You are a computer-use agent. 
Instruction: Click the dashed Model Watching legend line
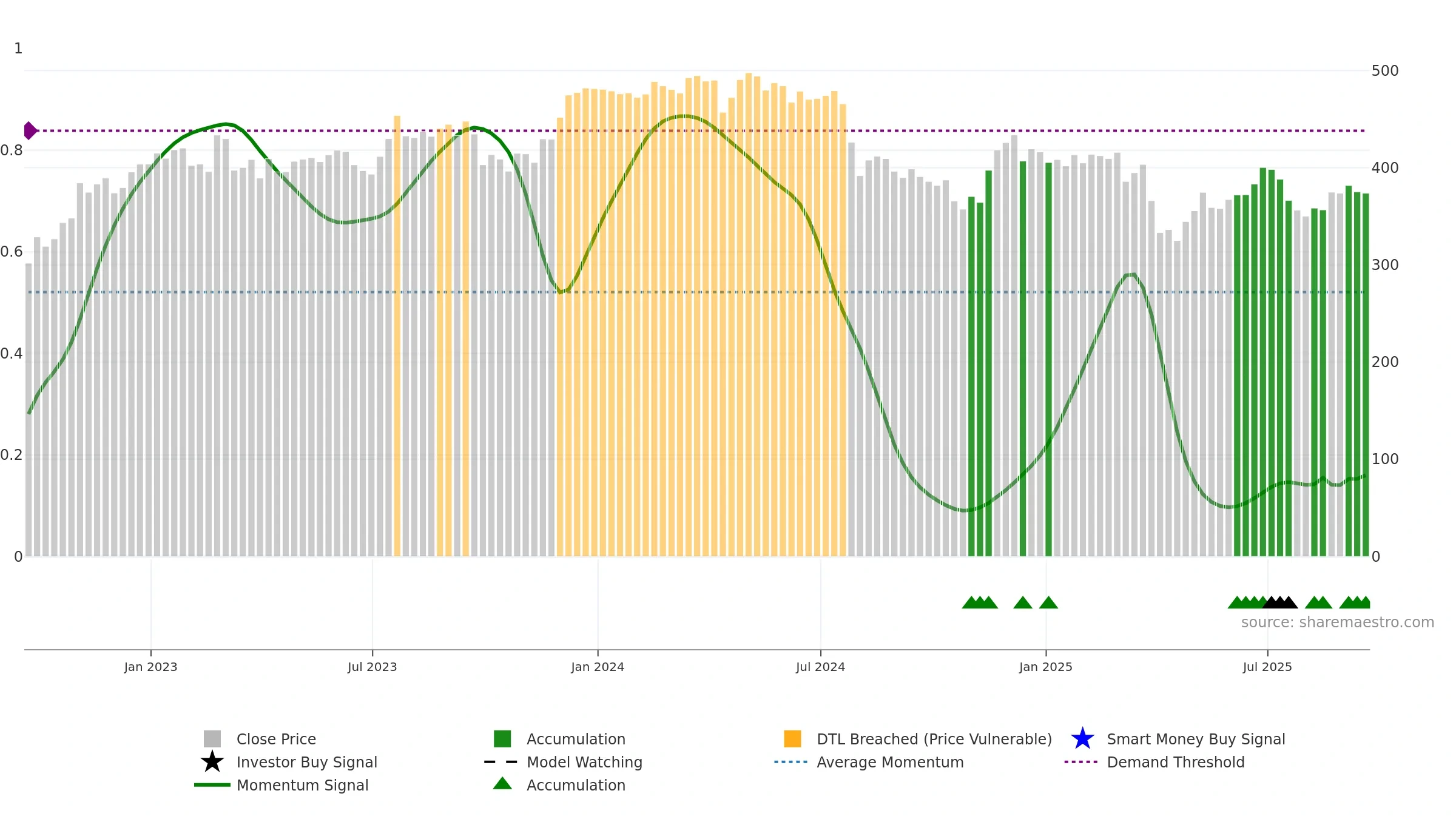pos(500,762)
